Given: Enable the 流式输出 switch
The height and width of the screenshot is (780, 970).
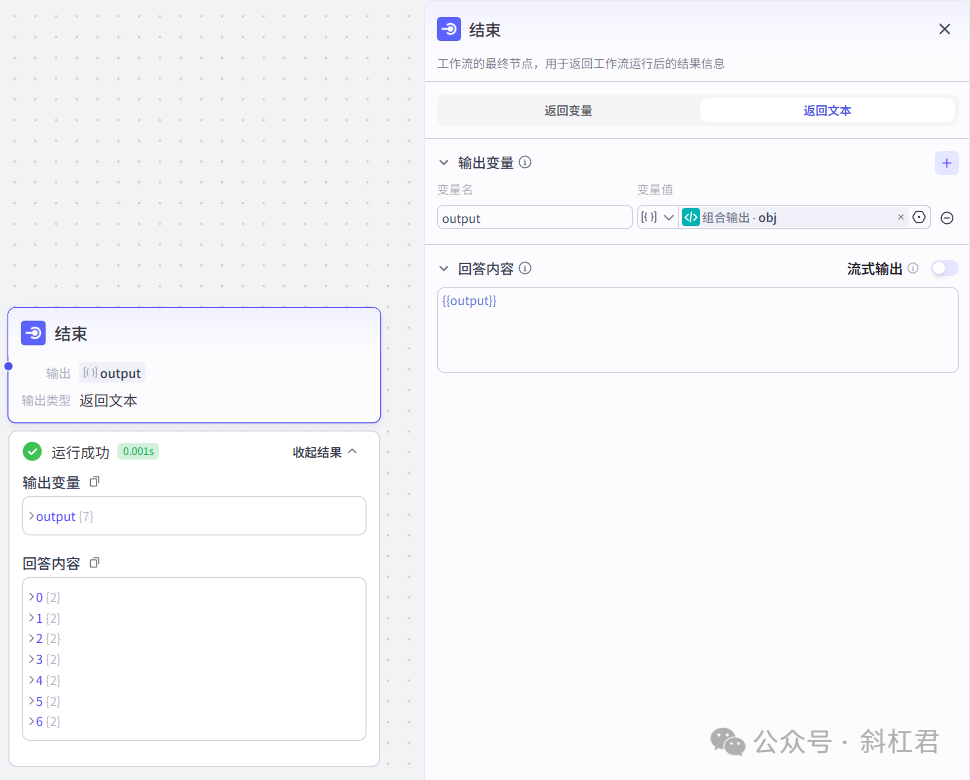Looking at the screenshot, I should coord(945,268).
